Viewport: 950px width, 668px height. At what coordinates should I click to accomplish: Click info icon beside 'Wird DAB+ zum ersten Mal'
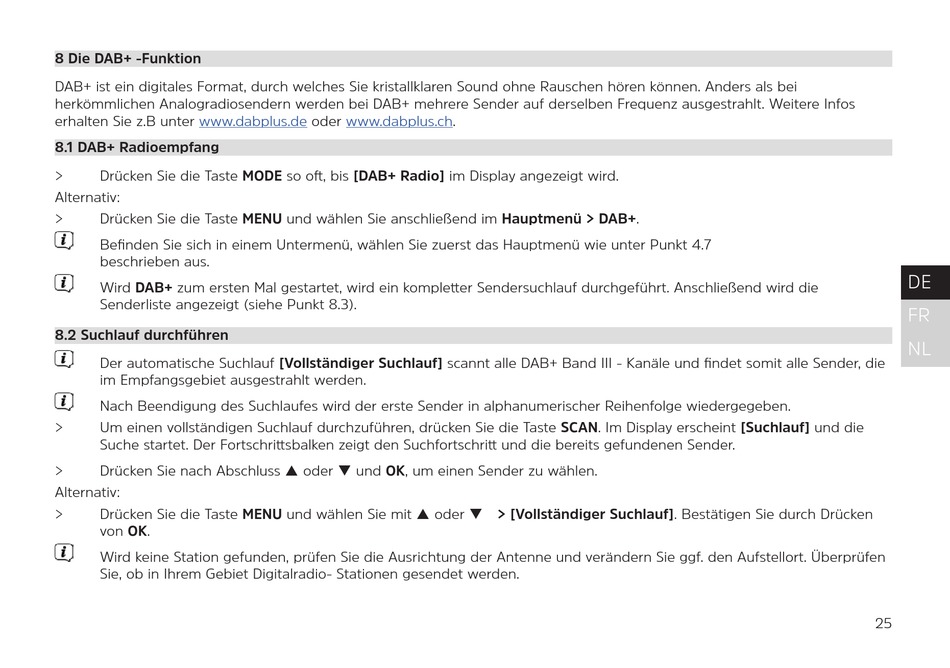click(64, 283)
